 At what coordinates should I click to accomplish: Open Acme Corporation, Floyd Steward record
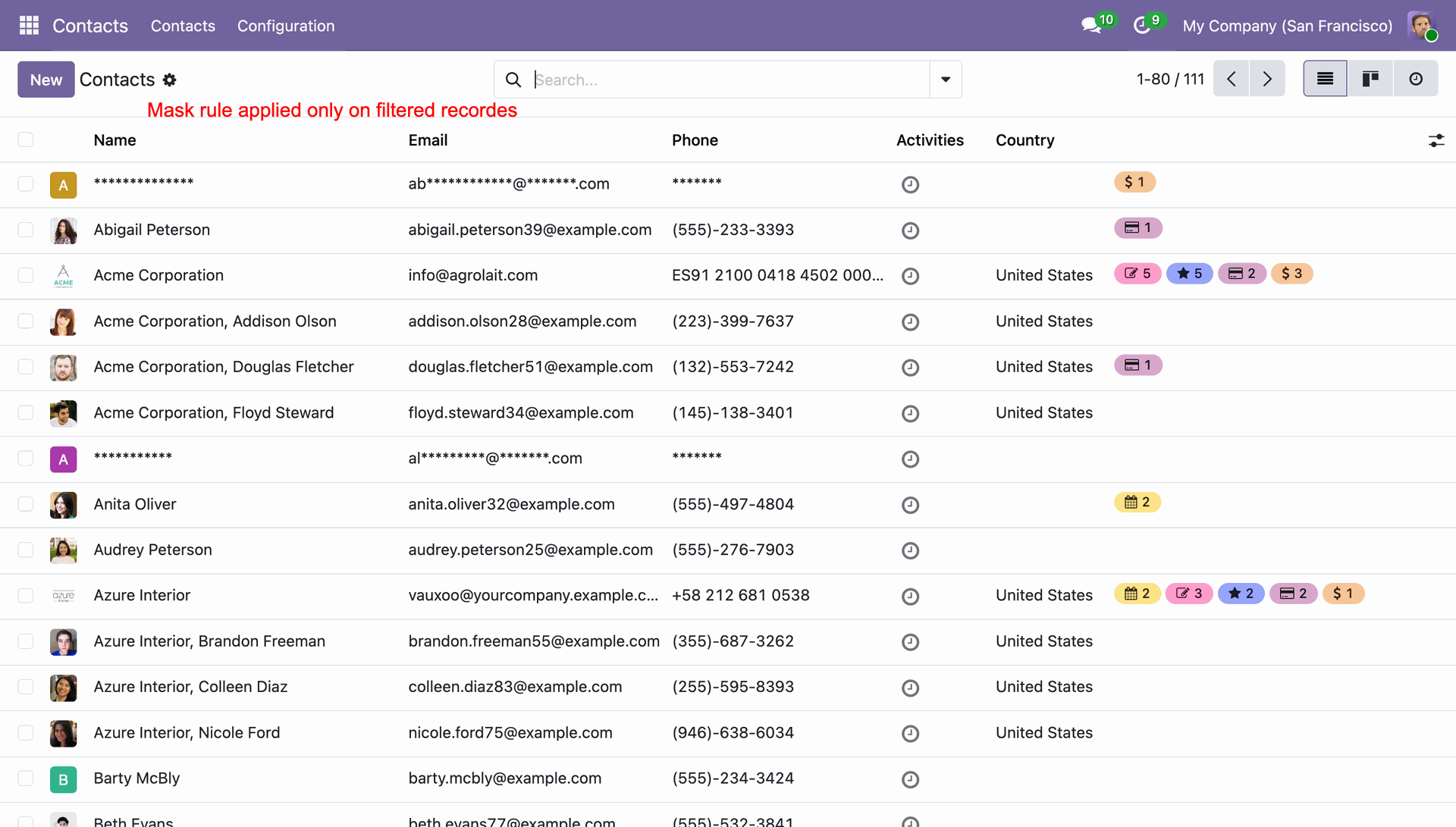[x=213, y=413]
